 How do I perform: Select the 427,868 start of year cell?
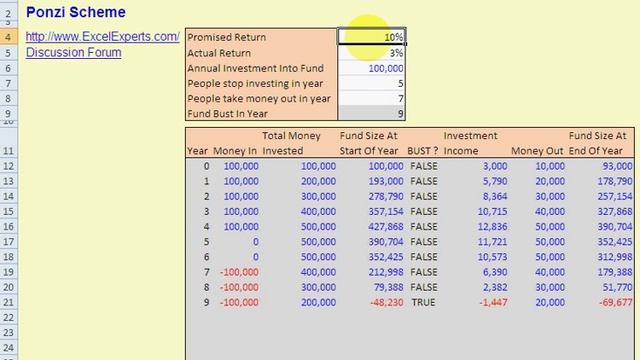point(386,227)
